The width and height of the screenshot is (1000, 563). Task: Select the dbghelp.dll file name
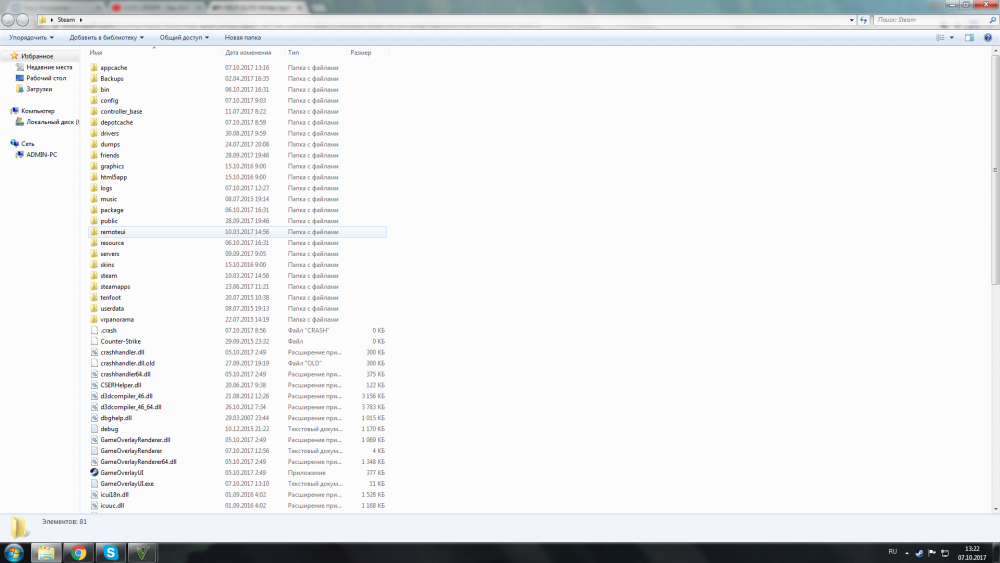116,418
